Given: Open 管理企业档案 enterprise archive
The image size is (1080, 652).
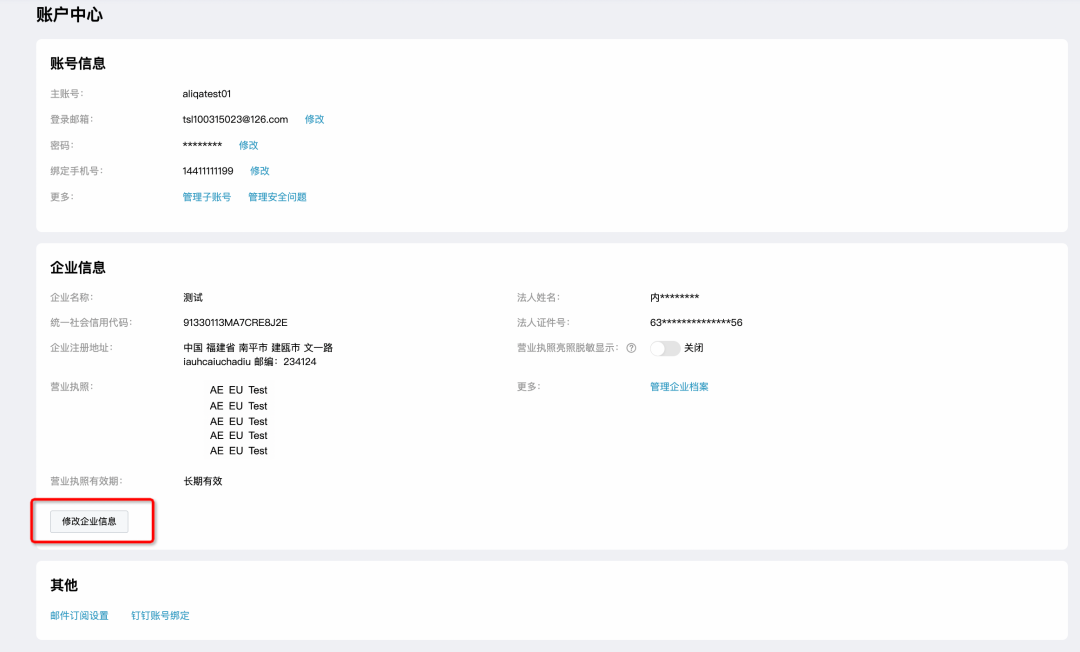Looking at the screenshot, I should pyautogui.click(x=677, y=385).
